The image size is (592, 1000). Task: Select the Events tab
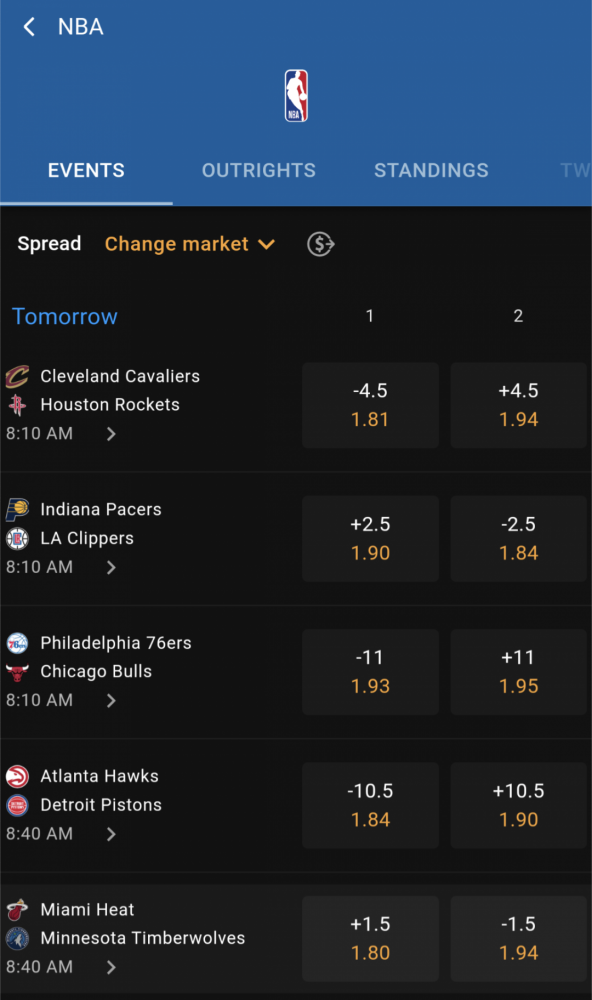click(86, 170)
